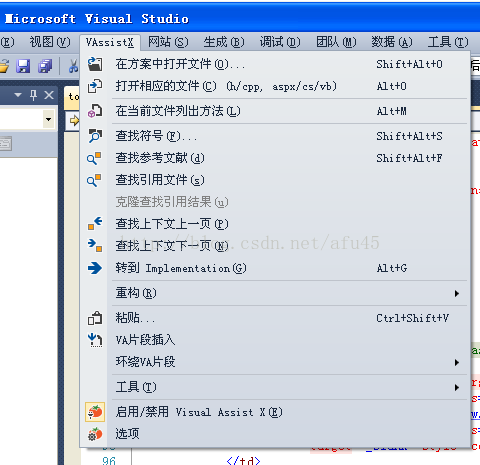Open the 调试(D) menu
The width and height of the screenshot is (480, 465).
coord(280,42)
